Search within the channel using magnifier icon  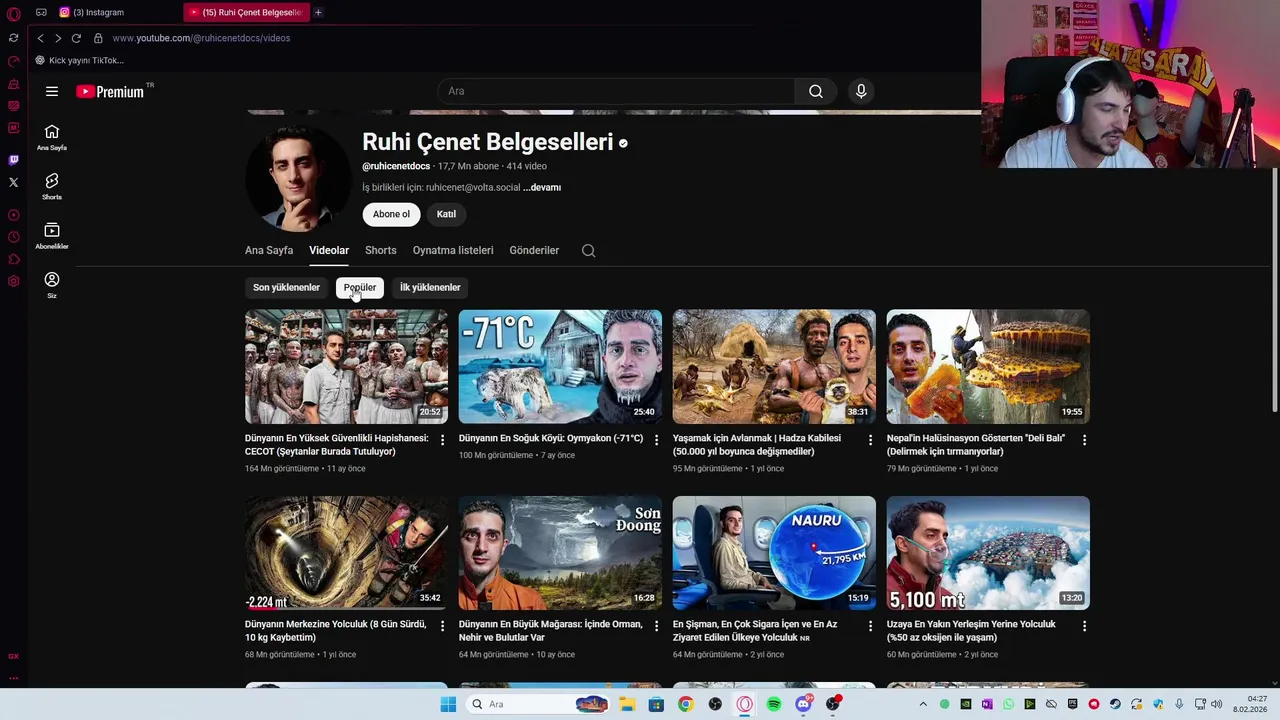tap(589, 250)
